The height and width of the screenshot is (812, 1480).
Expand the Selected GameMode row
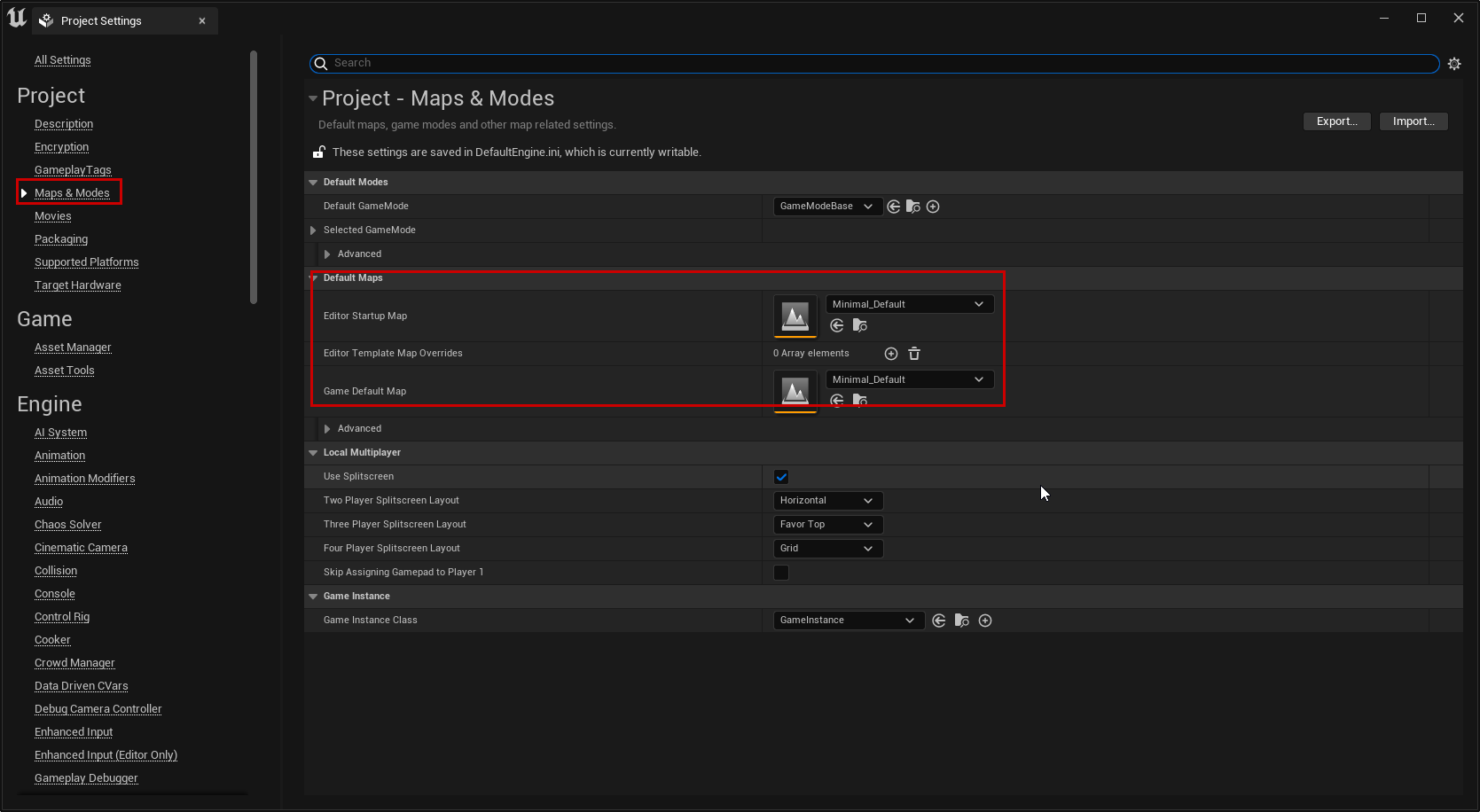pyautogui.click(x=313, y=230)
